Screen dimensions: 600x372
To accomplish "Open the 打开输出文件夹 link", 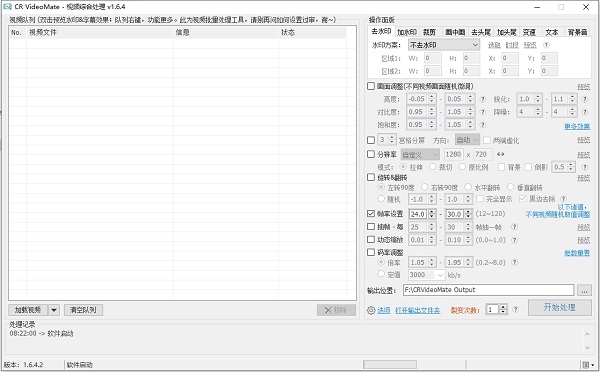I will point(417,310).
